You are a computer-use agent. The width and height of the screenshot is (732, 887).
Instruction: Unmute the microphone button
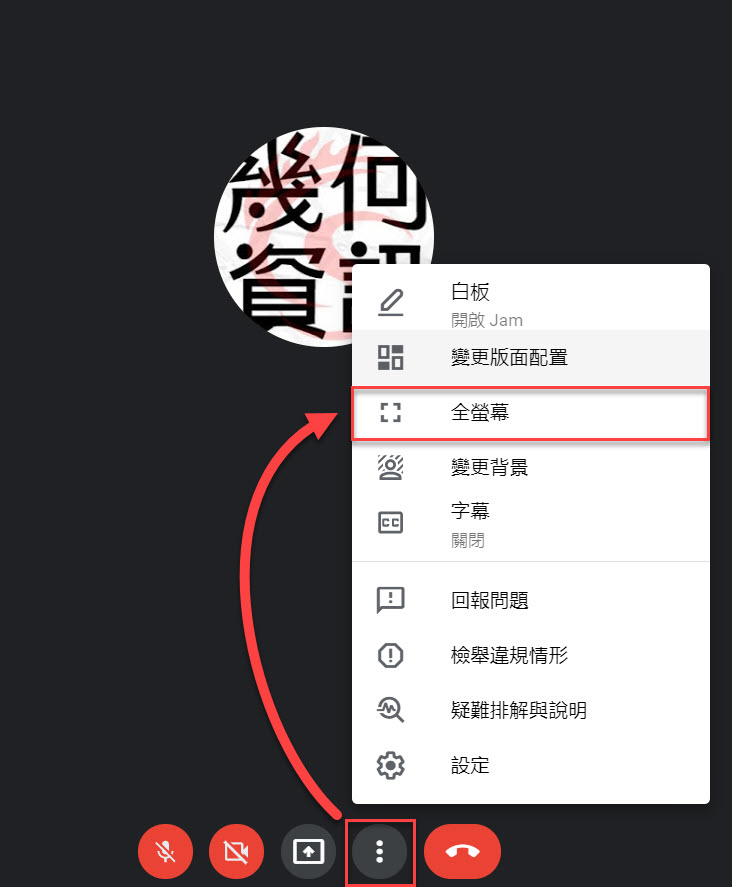(165, 851)
